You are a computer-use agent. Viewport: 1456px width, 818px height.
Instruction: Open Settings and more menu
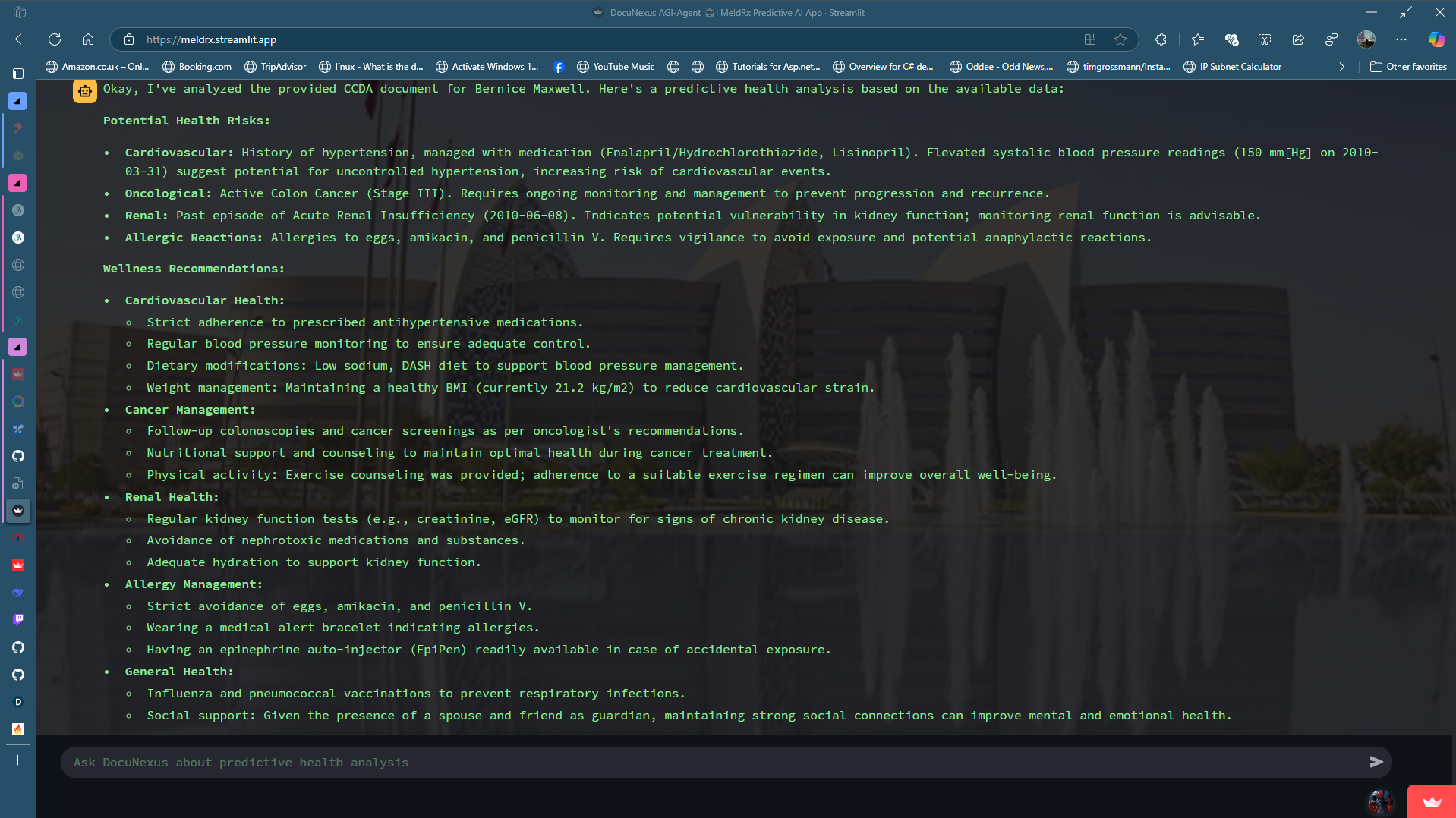tap(1401, 39)
